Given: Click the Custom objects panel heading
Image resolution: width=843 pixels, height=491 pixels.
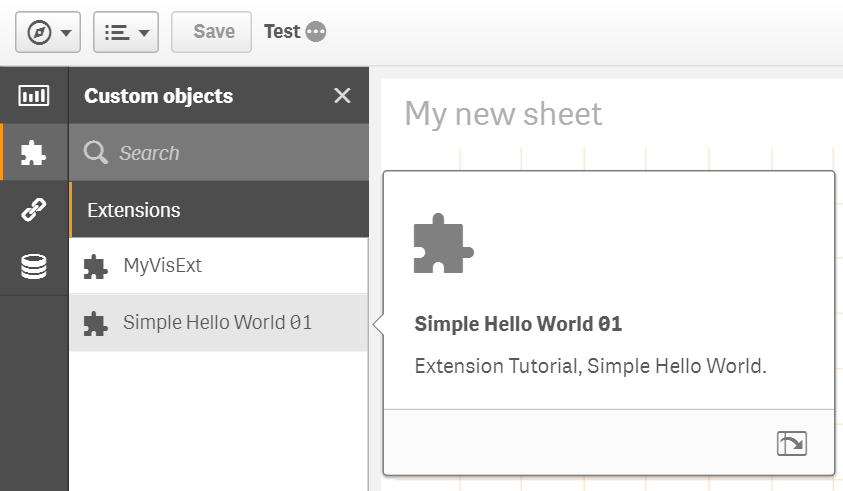Looking at the screenshot, I should [158, 96].
